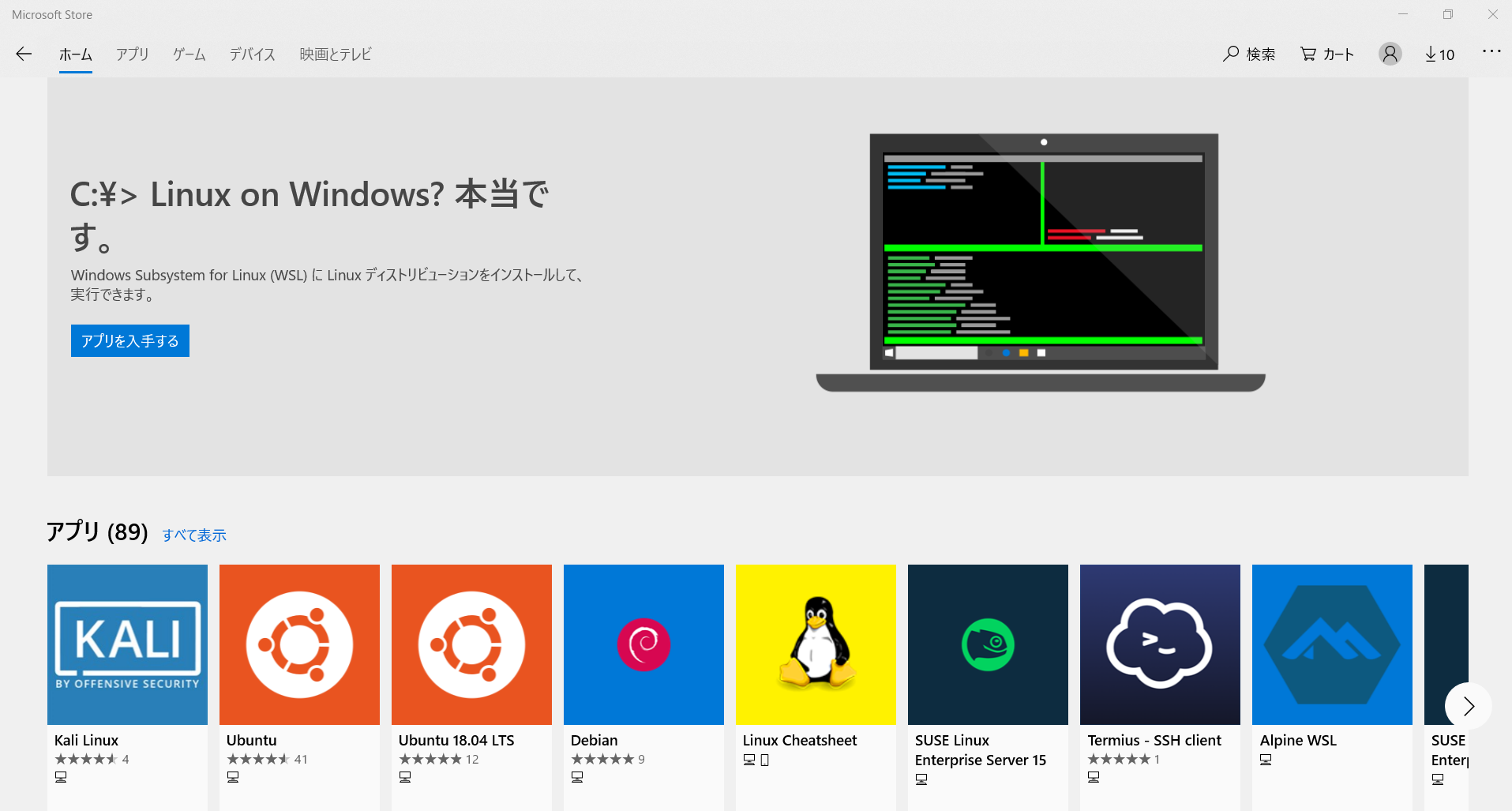Click the Linux Cheatsheet title text
The image size is (1512, 811).
(x=800, y=740)
